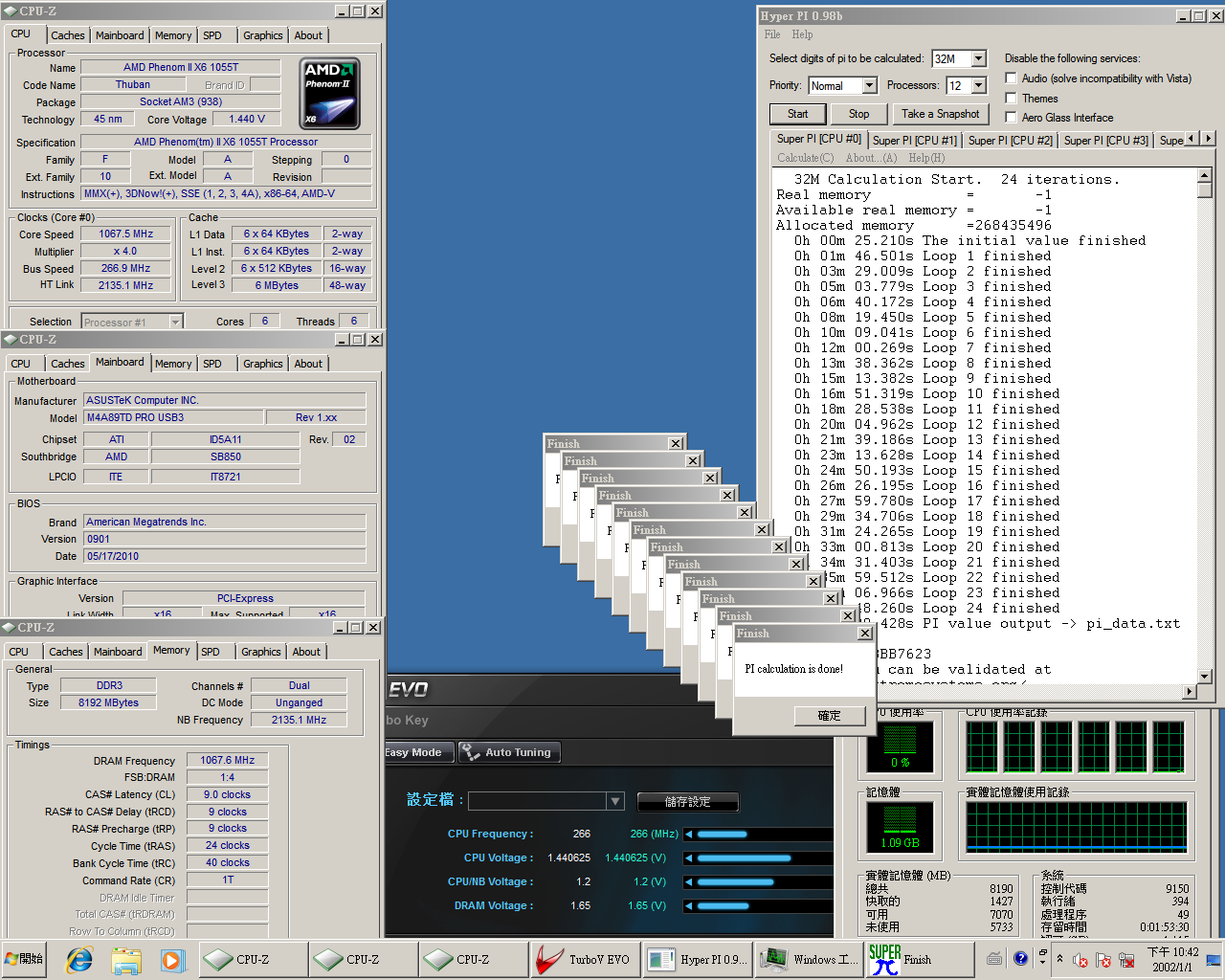Click the Loop 24 finished line
This screenshot has width=1225, height=980.
(x=962, y=608)
